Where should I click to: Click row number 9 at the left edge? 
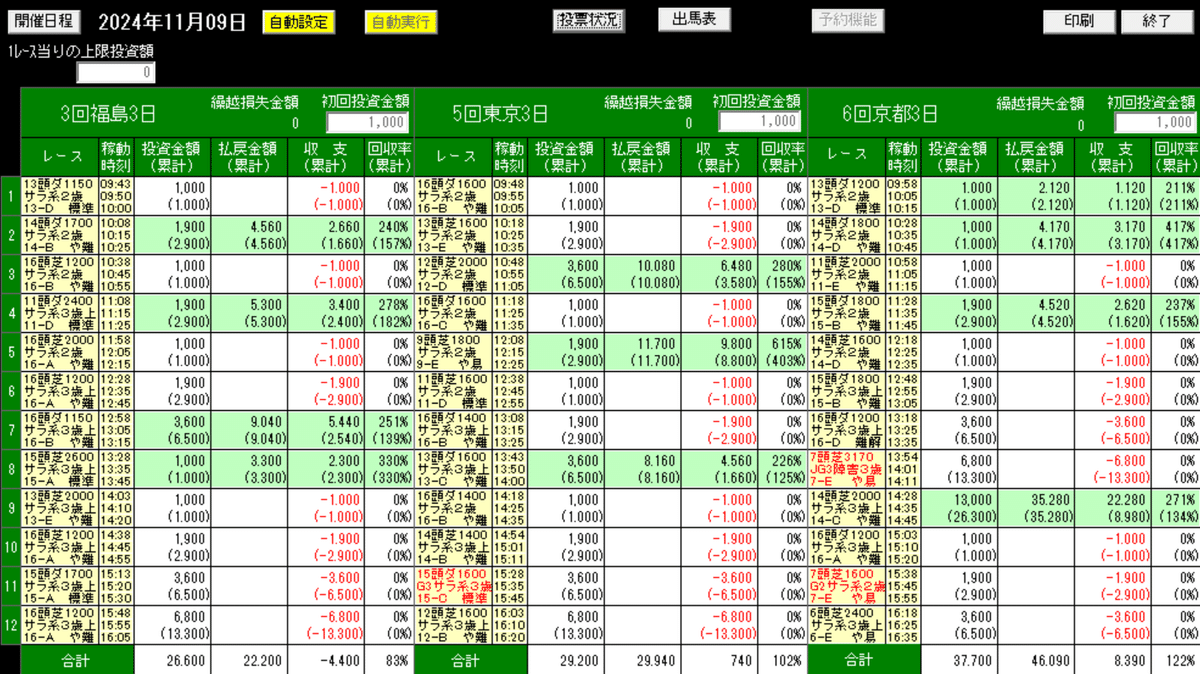pos(10,508)
